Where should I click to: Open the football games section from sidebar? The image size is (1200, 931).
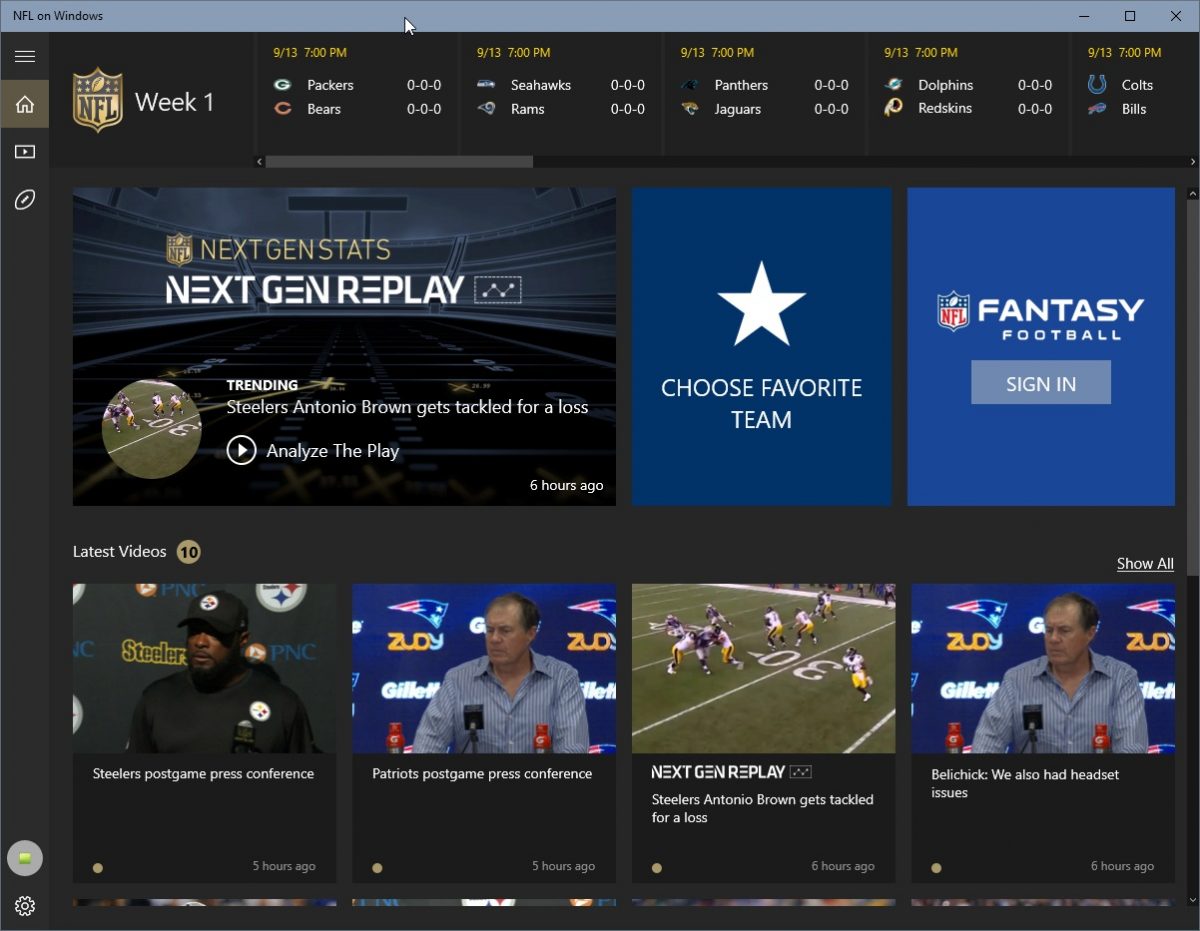[24, 200]
